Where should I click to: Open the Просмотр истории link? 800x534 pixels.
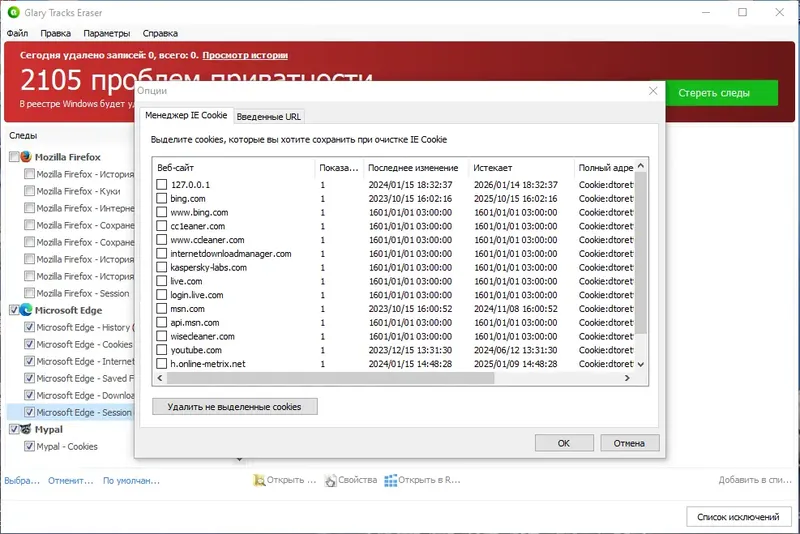[x=245, y=55]
